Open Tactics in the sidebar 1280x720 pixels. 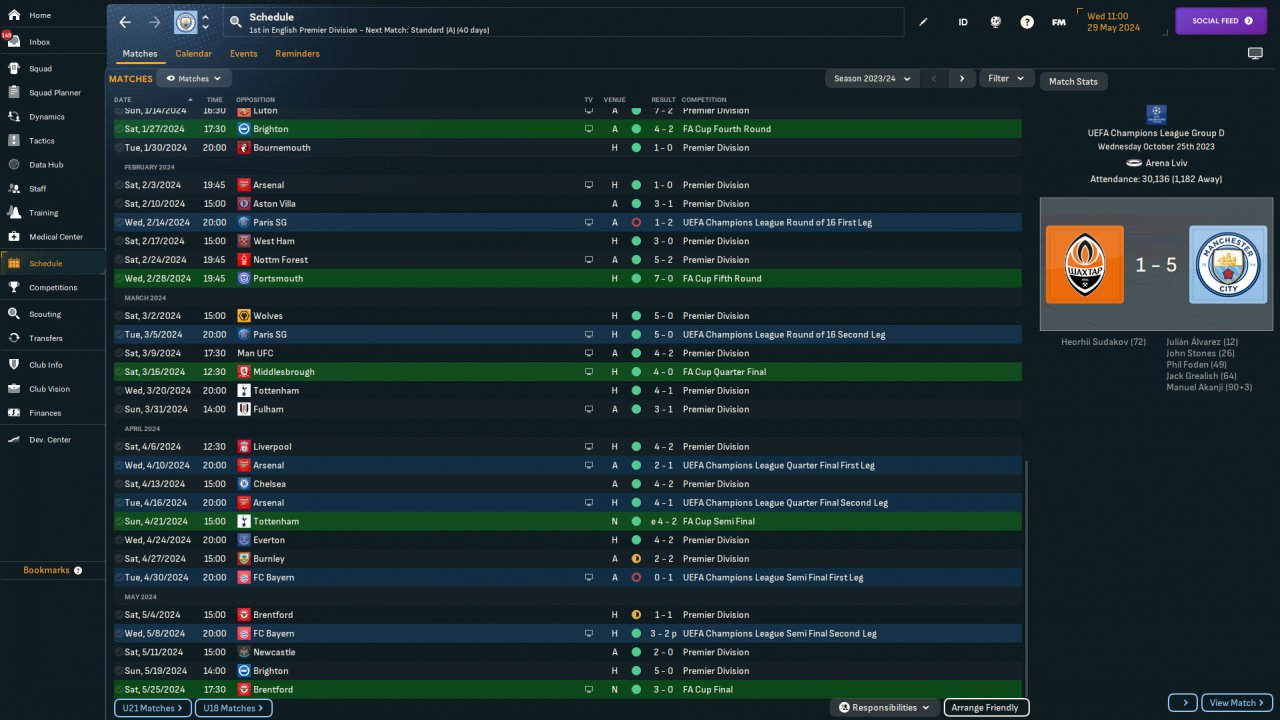coord(53,141)
